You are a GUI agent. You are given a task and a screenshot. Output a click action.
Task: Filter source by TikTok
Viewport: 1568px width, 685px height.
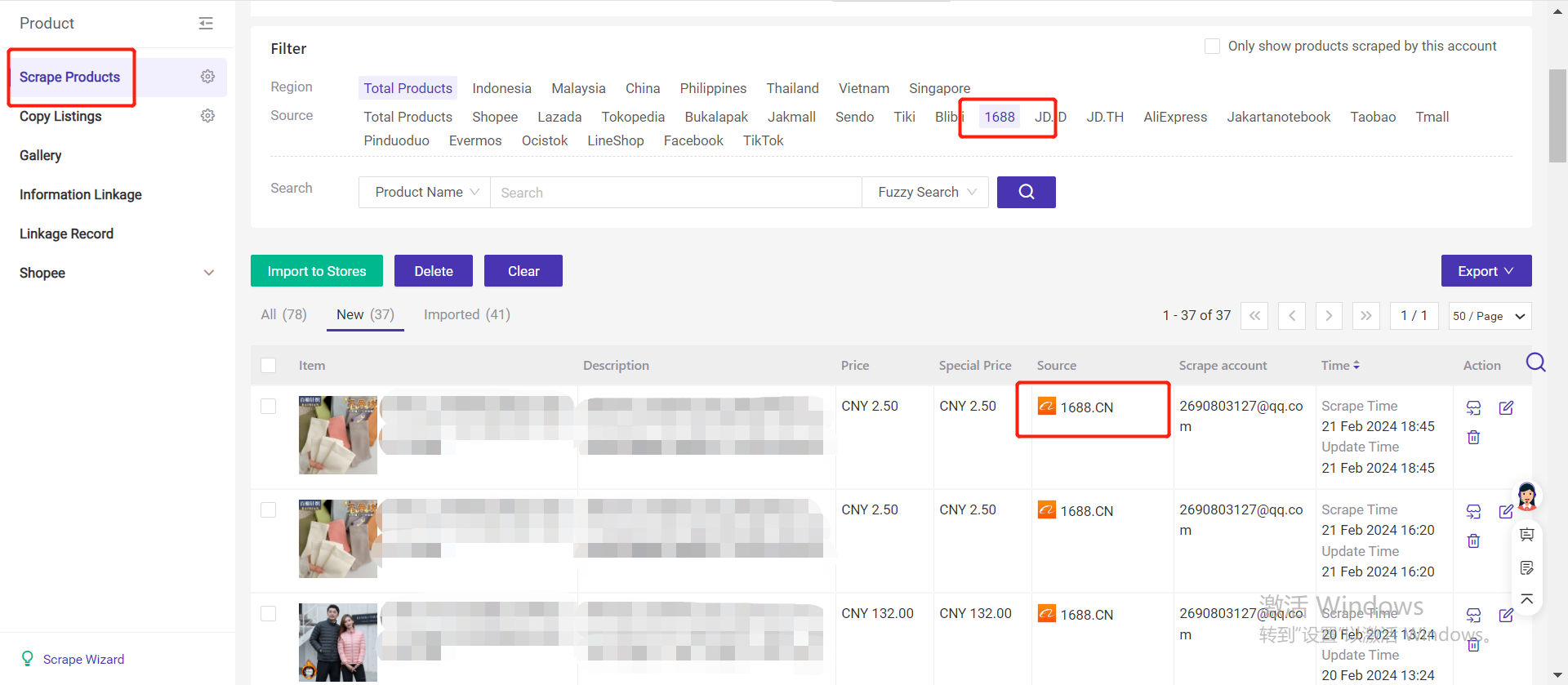[x=763, y=140]
